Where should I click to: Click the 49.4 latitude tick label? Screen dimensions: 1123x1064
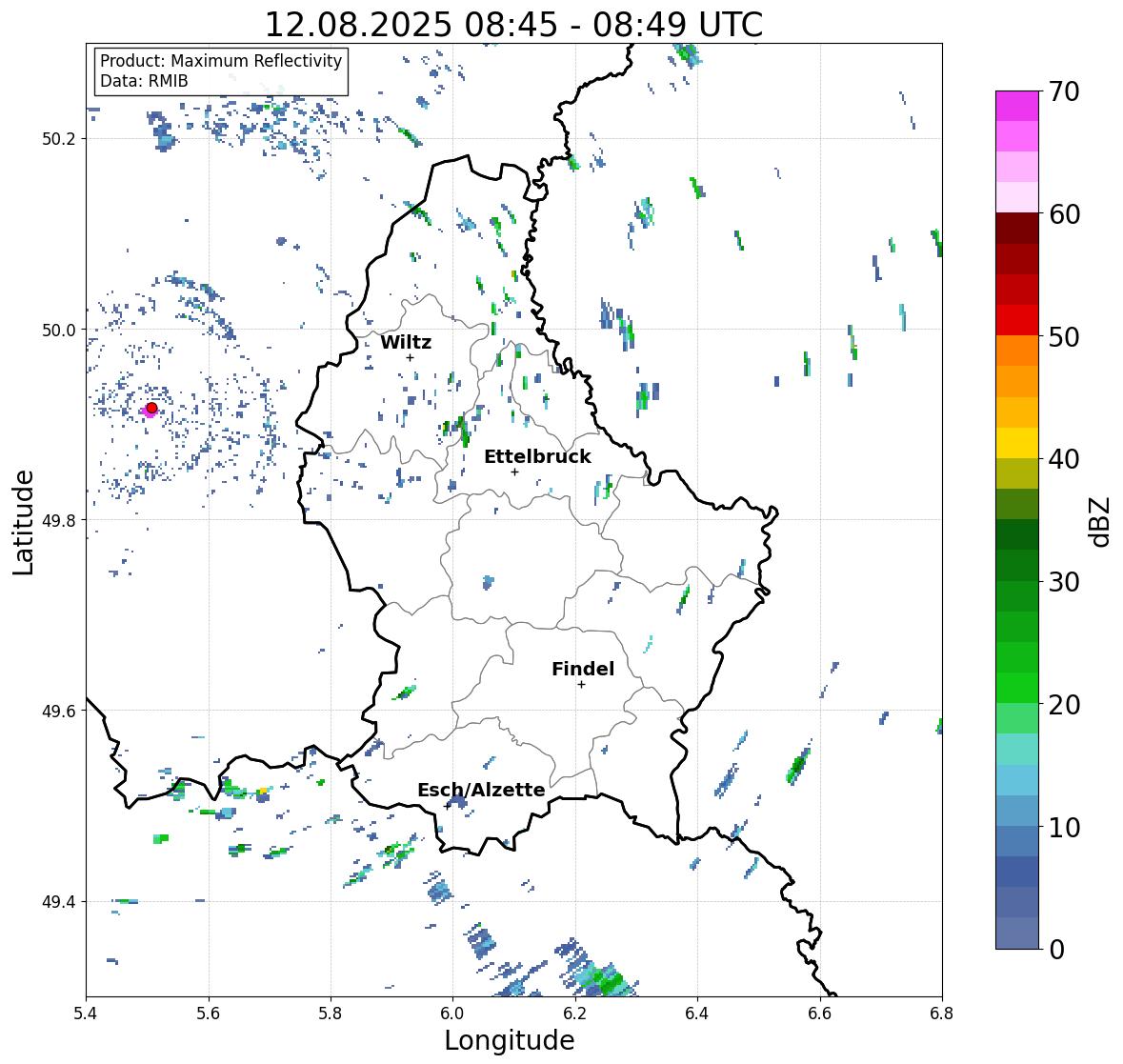pyautogui.click(x=59, y=902)
